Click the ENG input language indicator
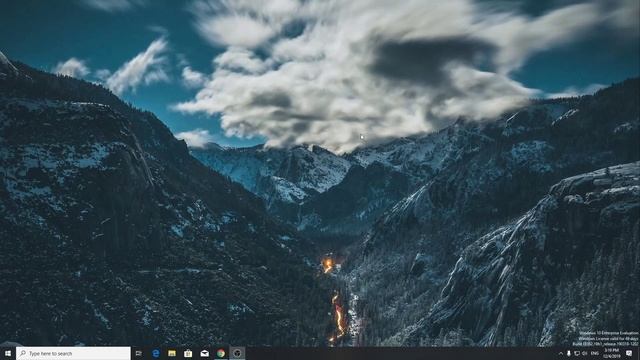Viewport: 640px width, 360px height. click(x=595, y=353)
